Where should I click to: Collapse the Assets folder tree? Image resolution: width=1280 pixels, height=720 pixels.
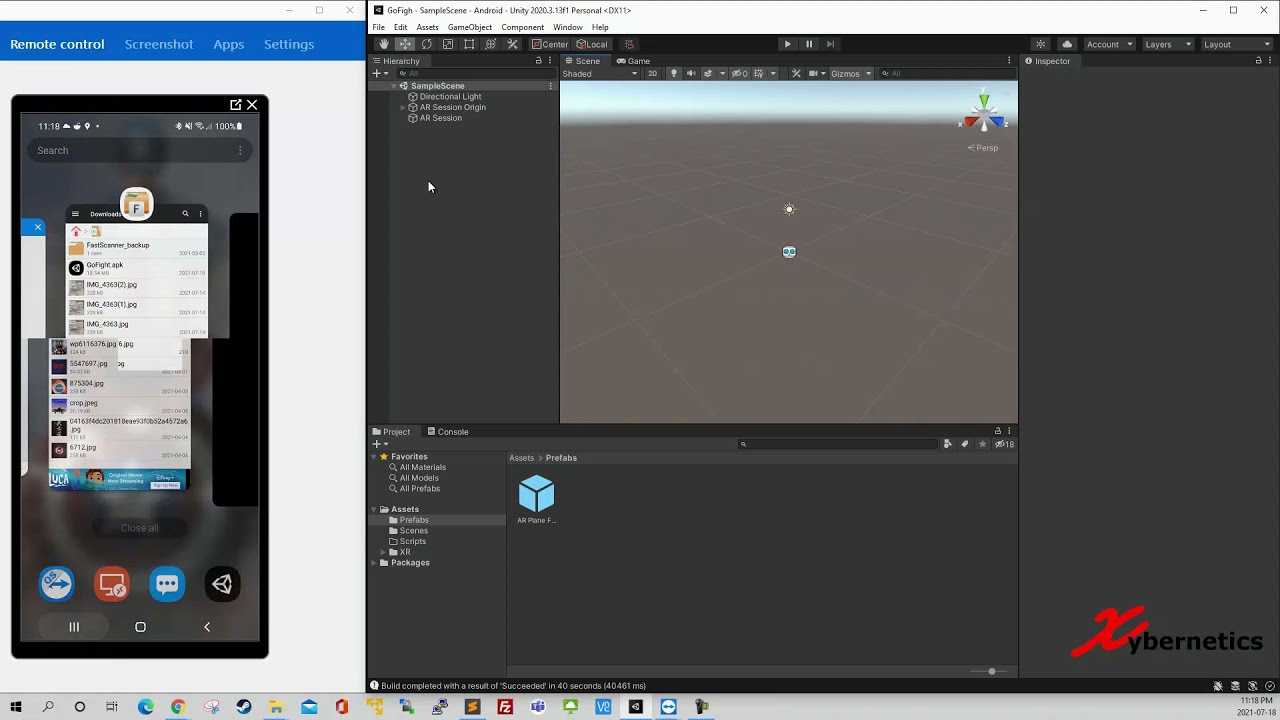pos(374,509)
